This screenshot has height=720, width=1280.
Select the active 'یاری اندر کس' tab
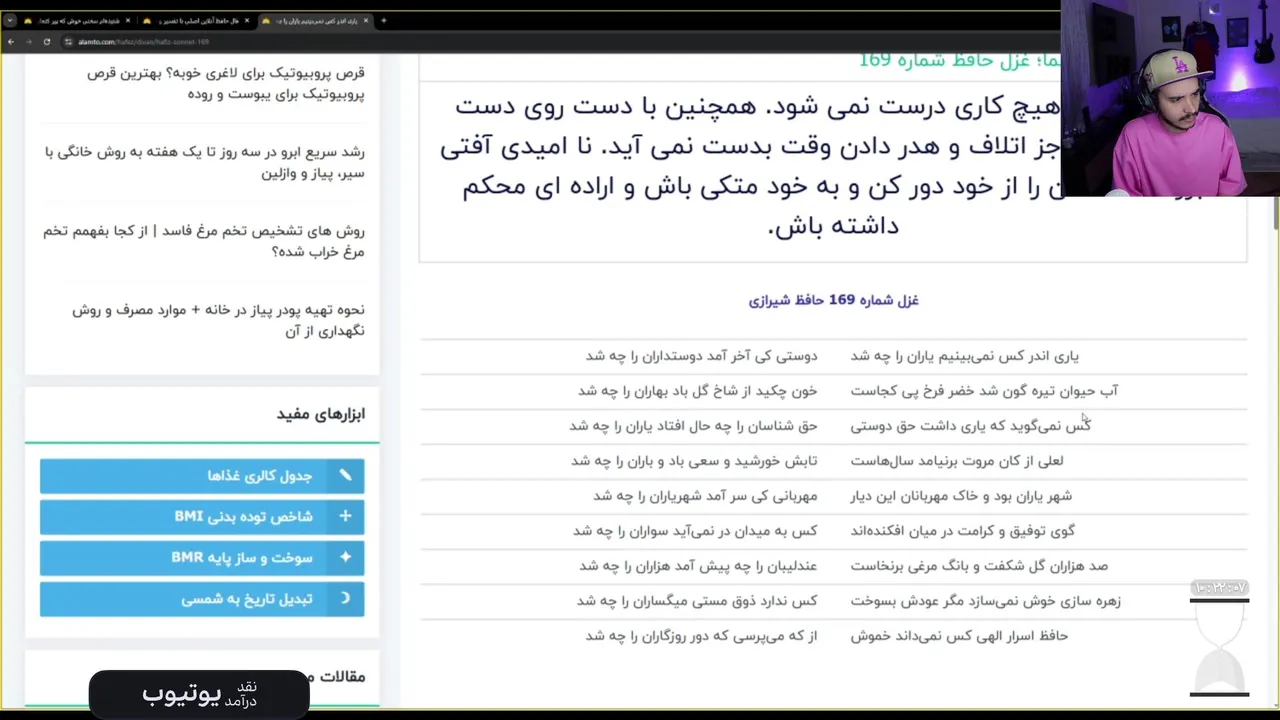pos(315,20)
